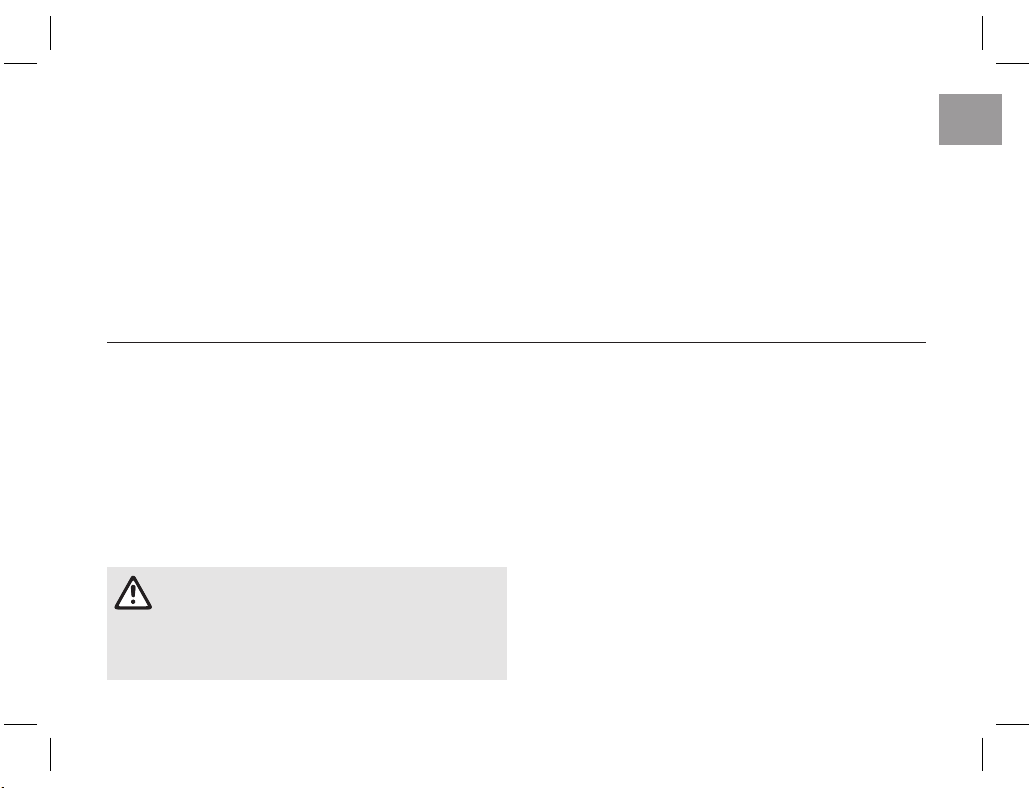Click the small dot at the page's bottom-left corner
Viewport: 1034px width, 788px height.
(3, 786)
